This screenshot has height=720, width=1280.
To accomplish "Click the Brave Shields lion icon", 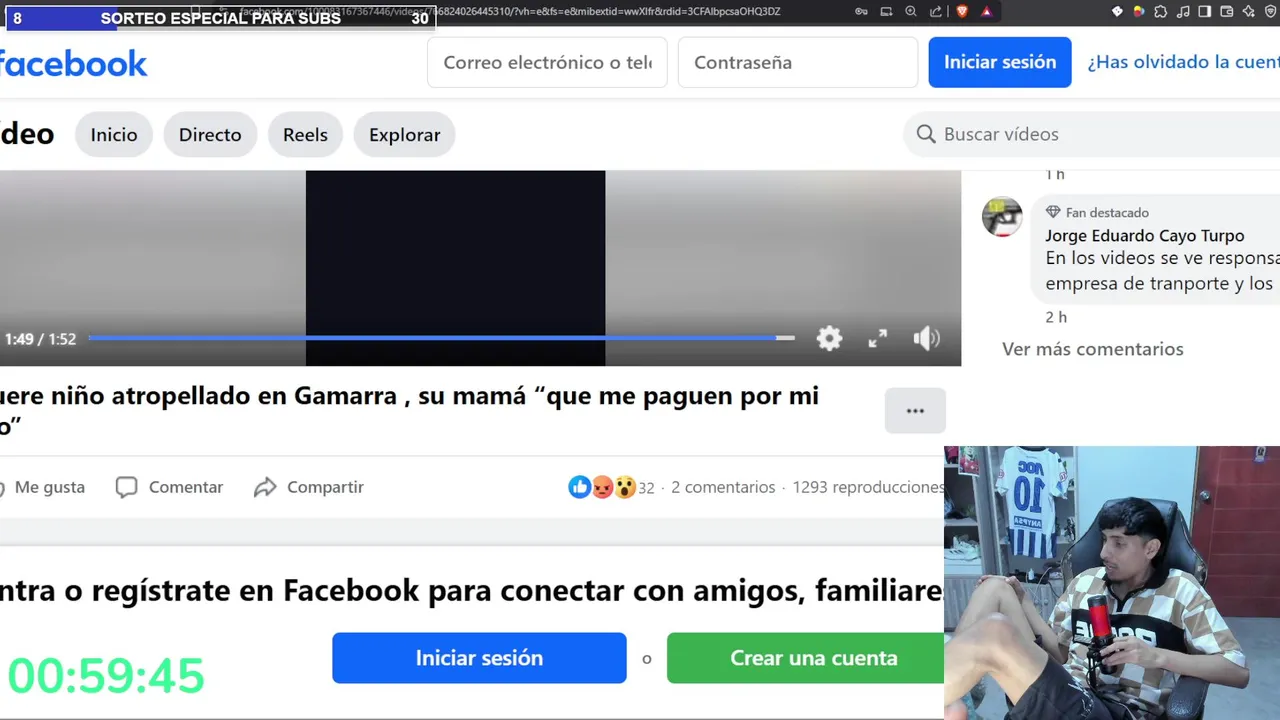I will (x=962, y=11).
